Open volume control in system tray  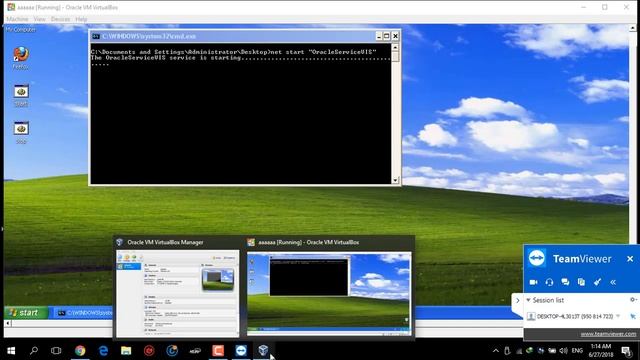564,351
